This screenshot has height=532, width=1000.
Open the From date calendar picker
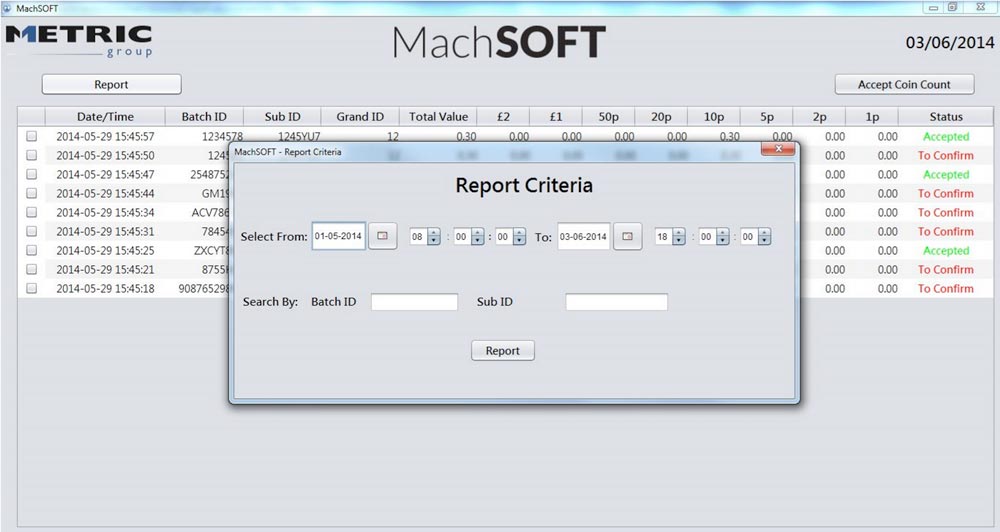383,236
